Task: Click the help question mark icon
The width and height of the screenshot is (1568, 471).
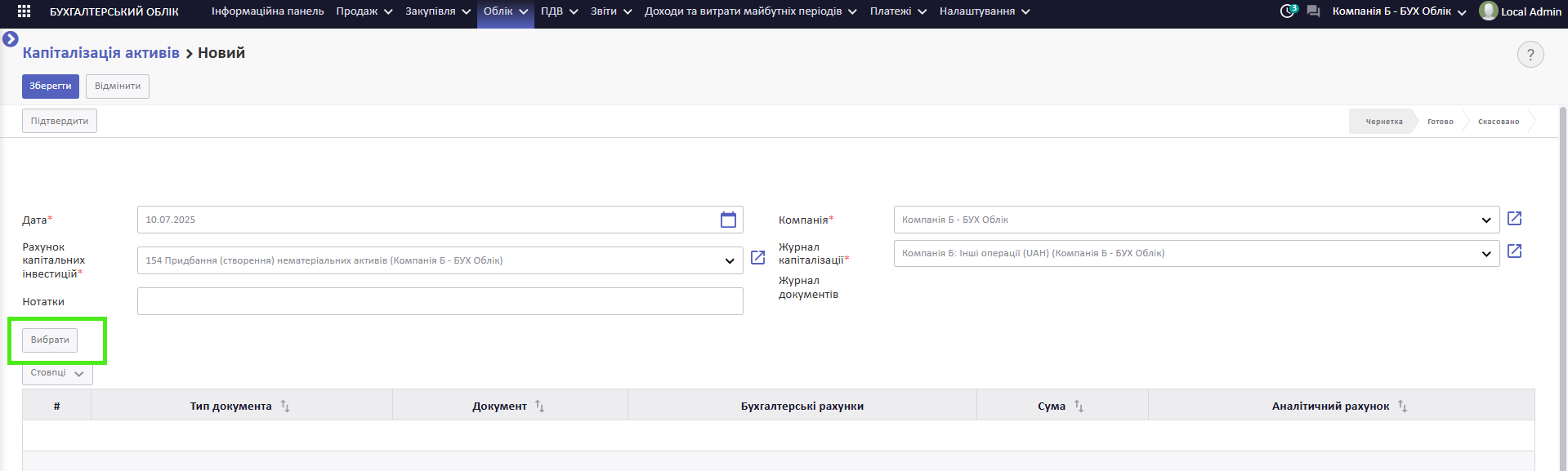Action: coord(1530,55)
